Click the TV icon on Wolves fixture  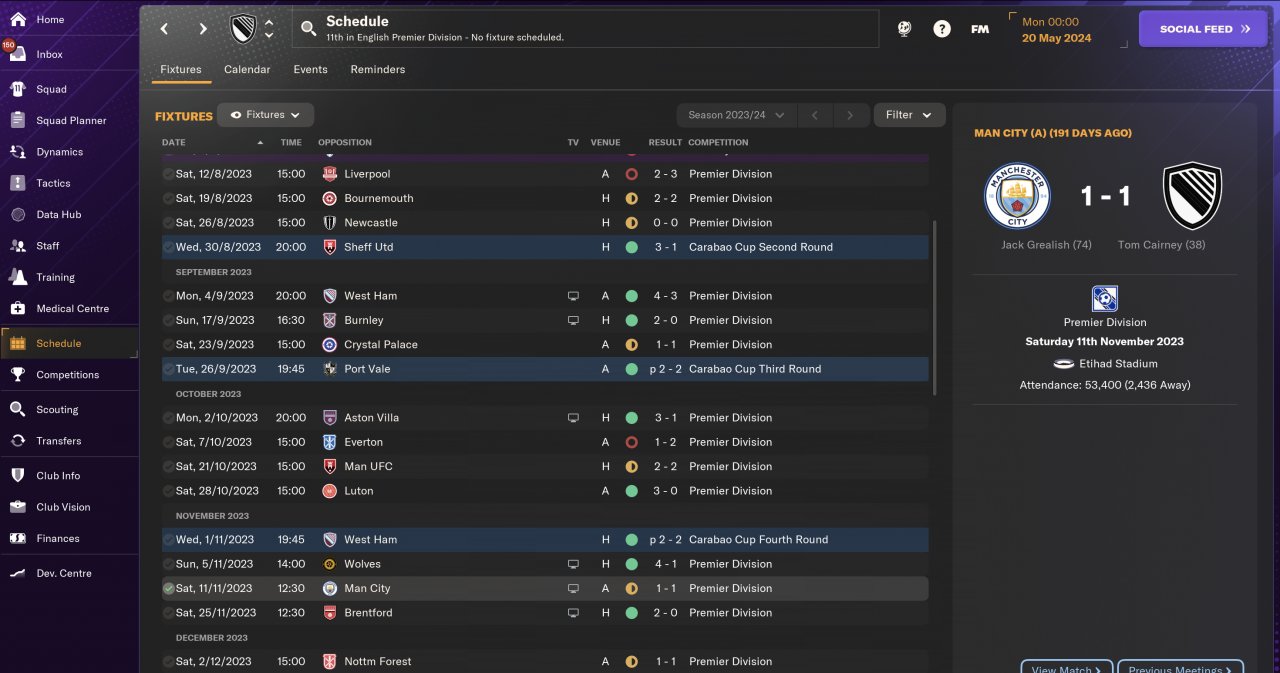573,564
